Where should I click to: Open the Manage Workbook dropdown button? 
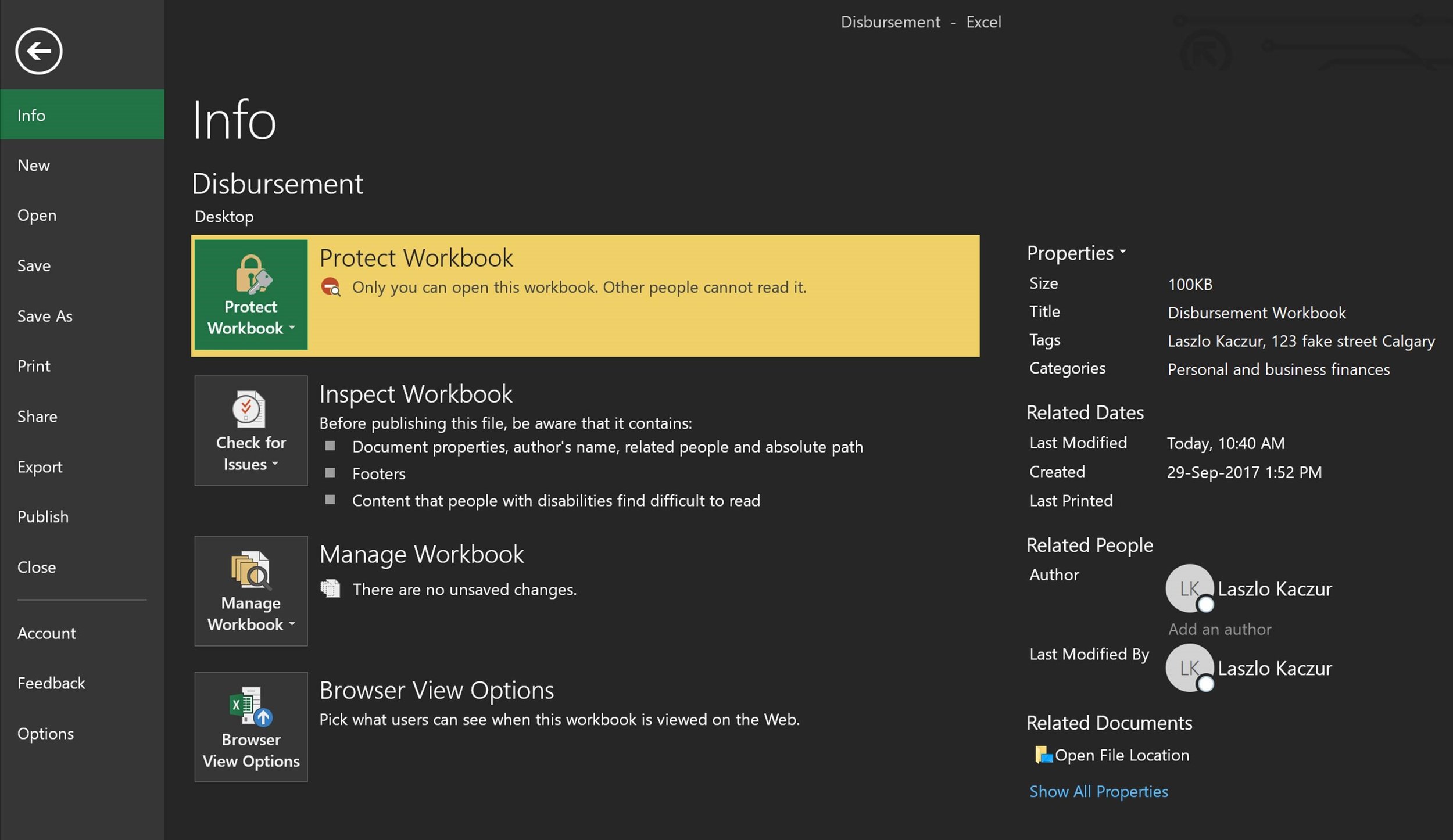(x=250, y=591)
